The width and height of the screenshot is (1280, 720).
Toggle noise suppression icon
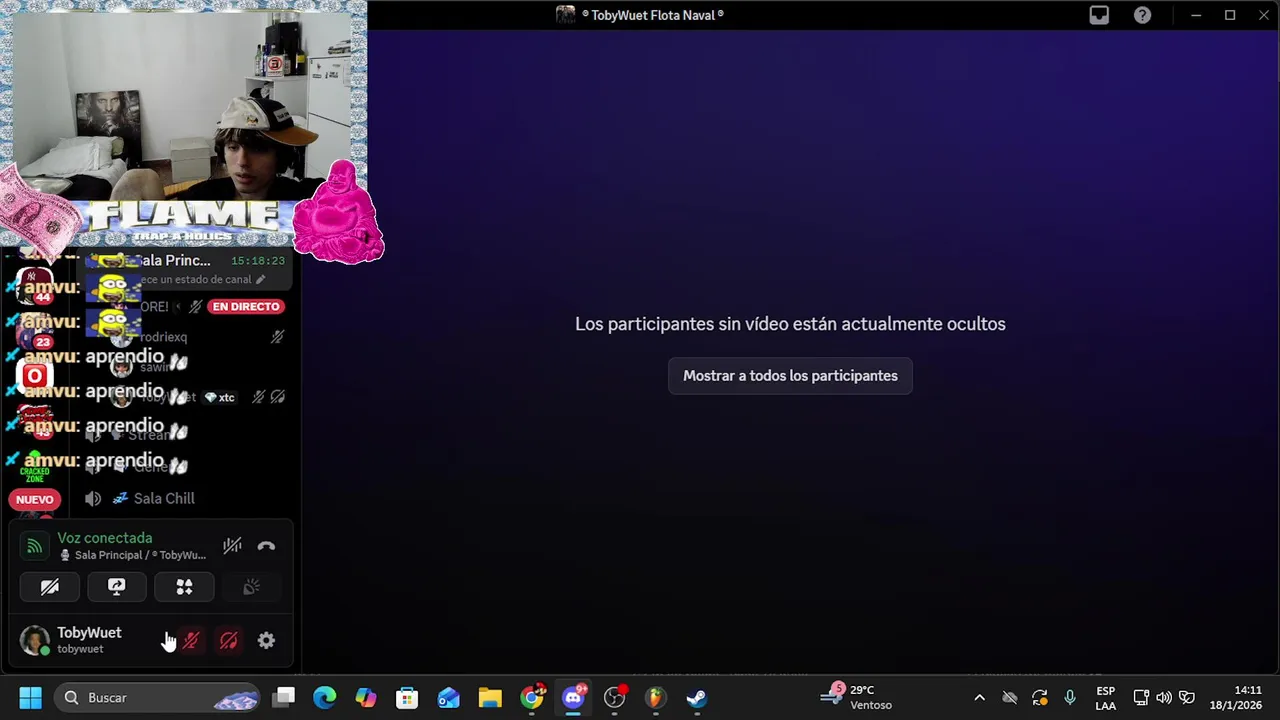(x=232, y=546)
